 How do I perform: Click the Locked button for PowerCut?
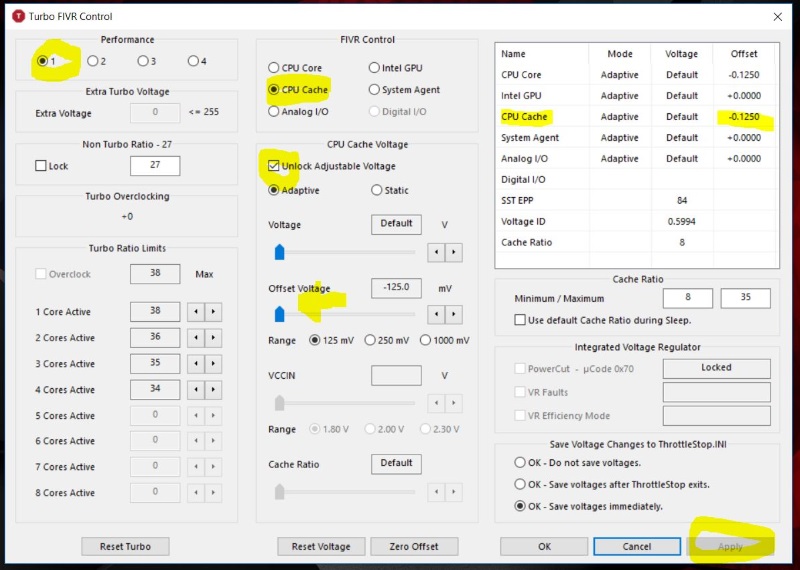(716, 368)
